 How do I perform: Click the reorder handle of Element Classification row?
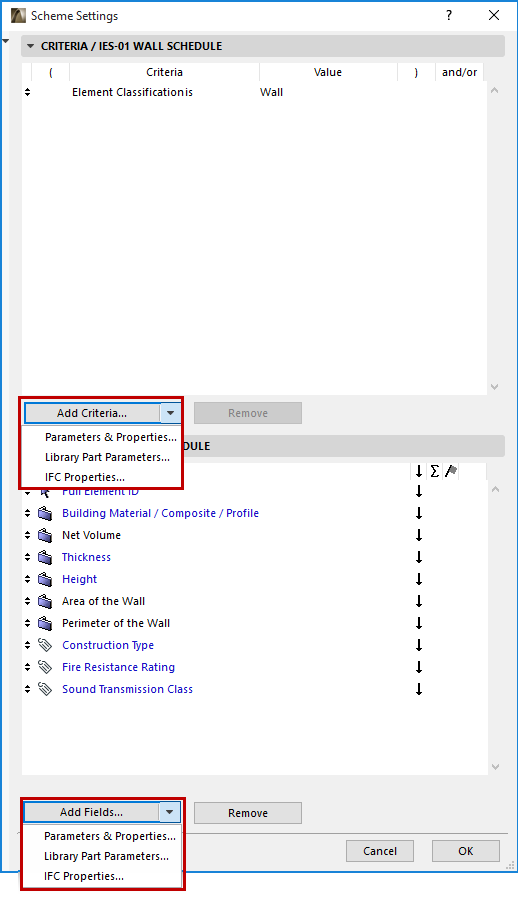pos(27,92)
